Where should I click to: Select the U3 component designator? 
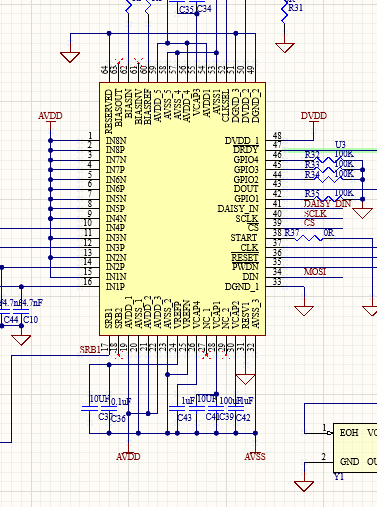click(340, 145)
